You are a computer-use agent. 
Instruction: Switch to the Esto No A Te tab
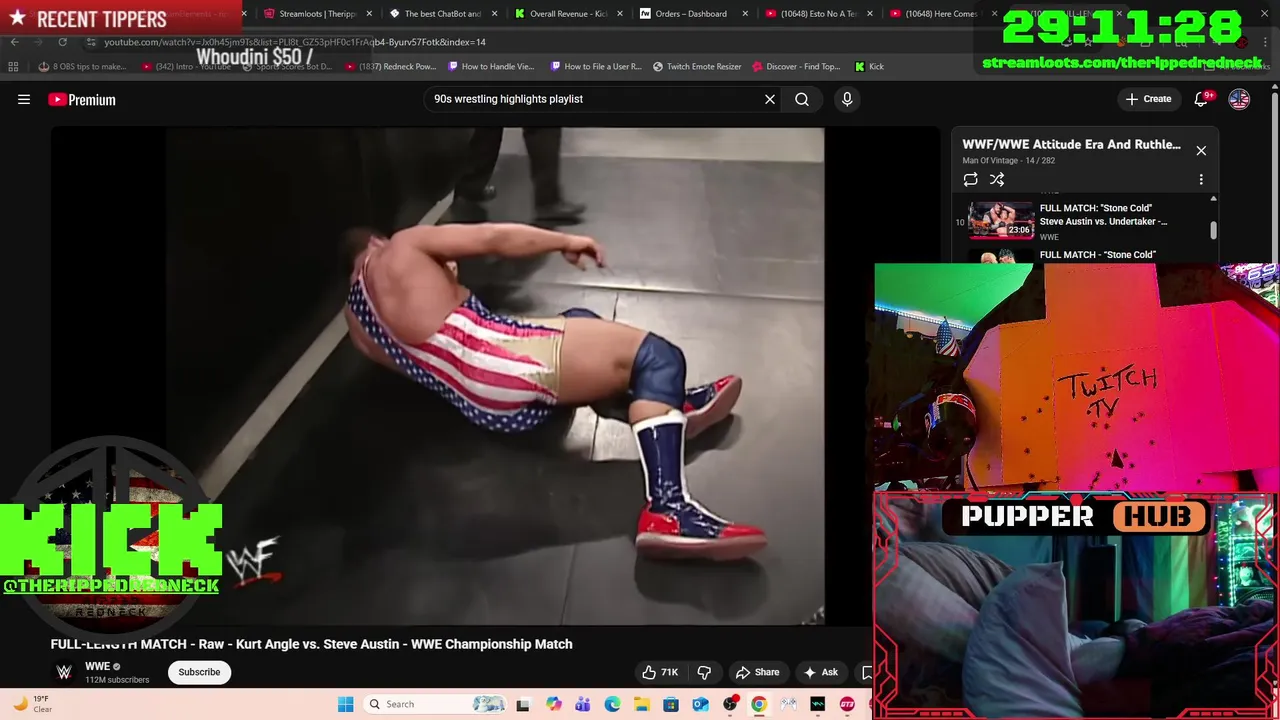click(x=816, y=14)
